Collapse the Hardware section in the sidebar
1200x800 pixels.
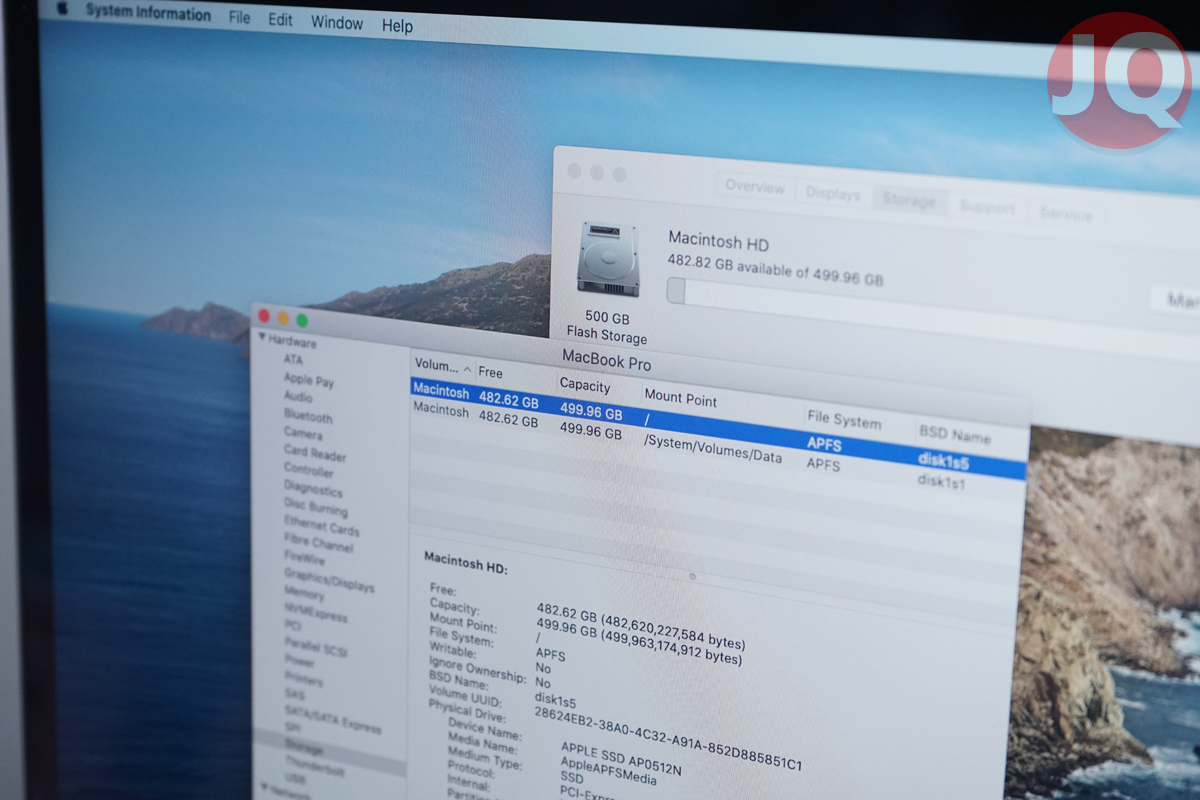pos(263,338)
